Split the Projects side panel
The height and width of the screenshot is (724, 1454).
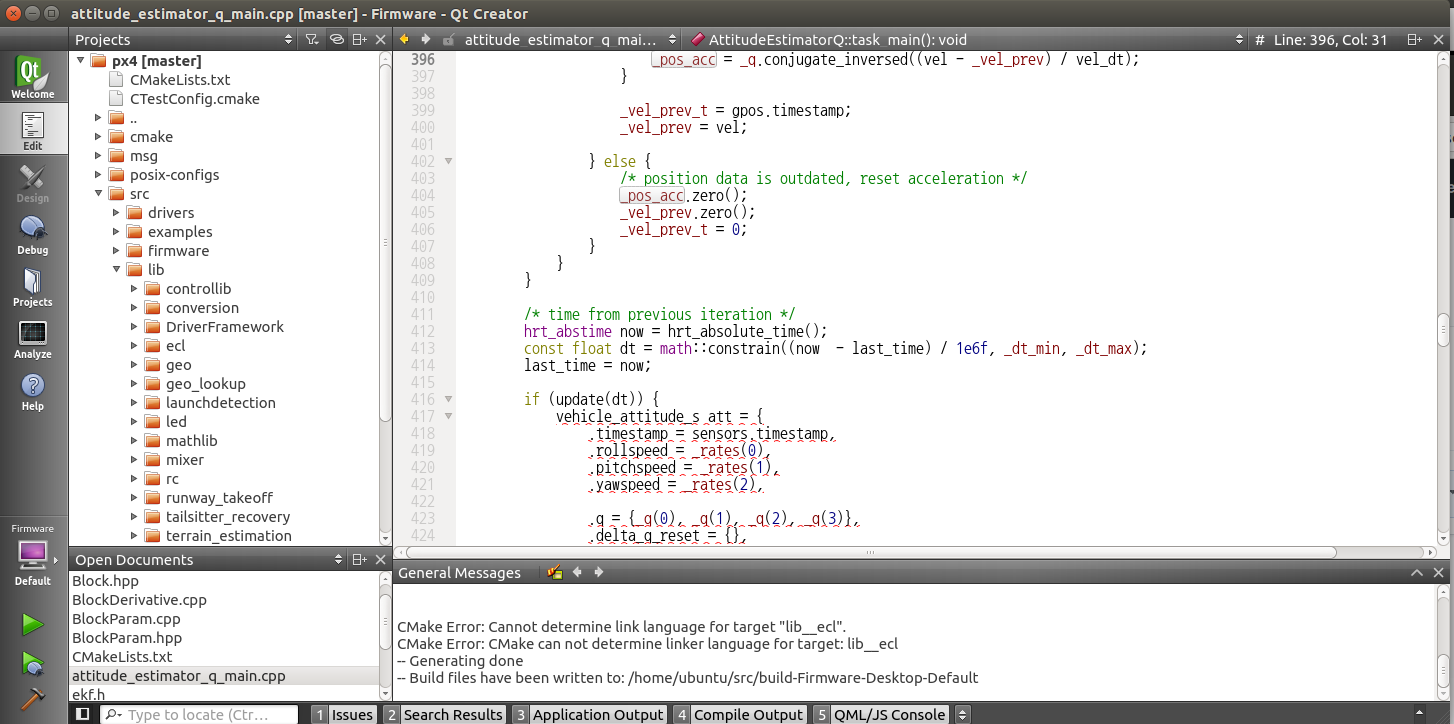(x=360, y=40)
